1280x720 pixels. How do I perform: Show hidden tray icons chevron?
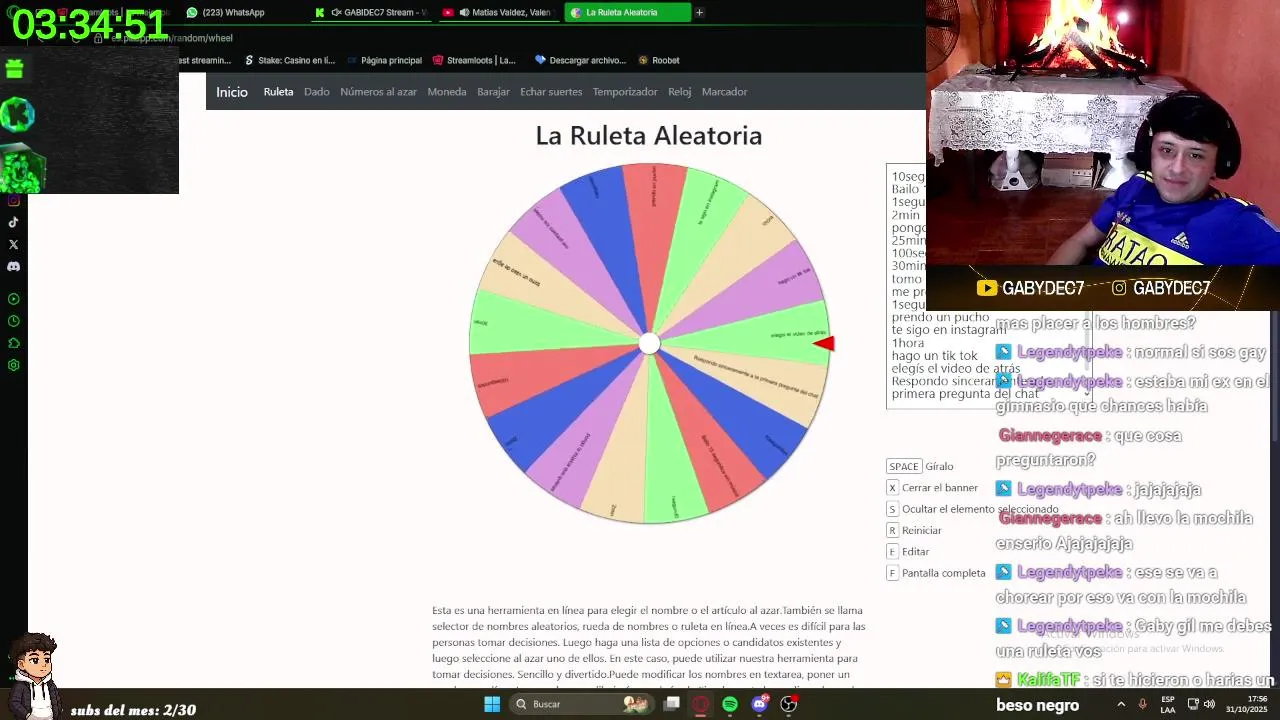click(x=1121, y=704)
